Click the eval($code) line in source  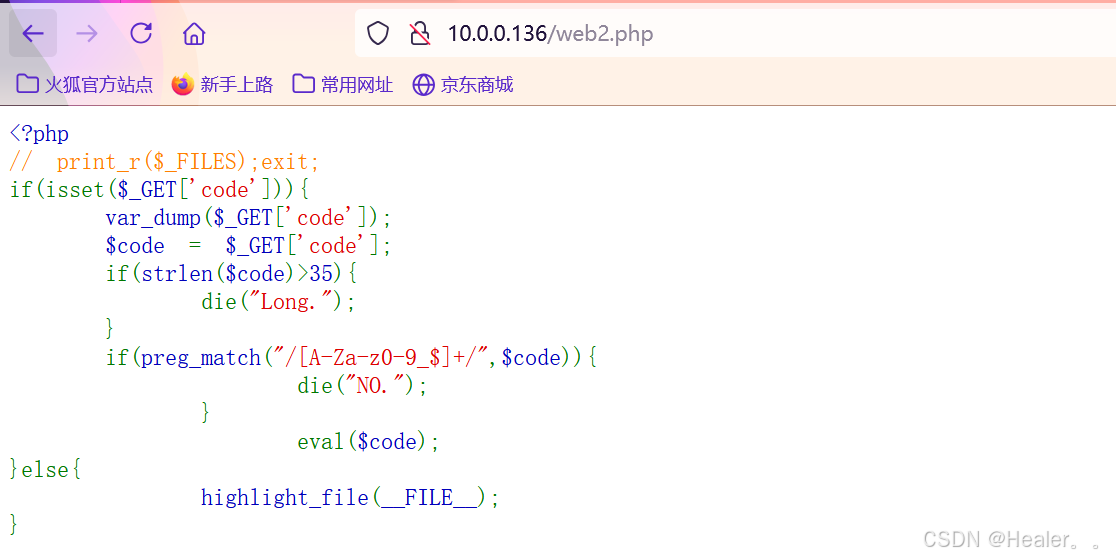coord(369,442)
